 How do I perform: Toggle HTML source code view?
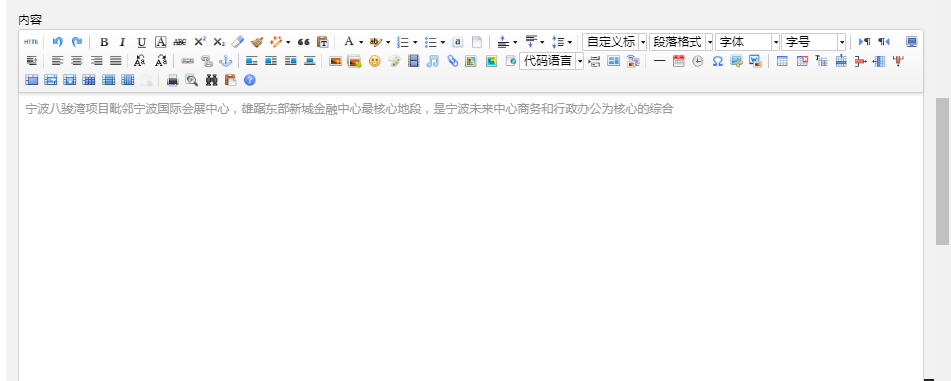31,42
